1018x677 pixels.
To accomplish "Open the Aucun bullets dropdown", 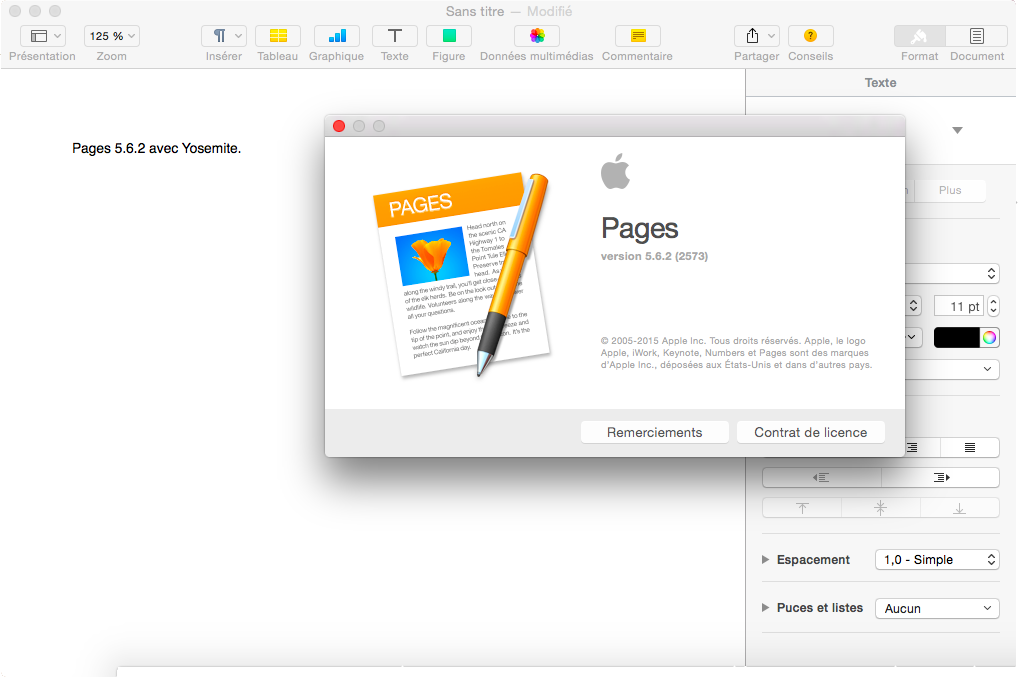I will click(x=937, y=608).
